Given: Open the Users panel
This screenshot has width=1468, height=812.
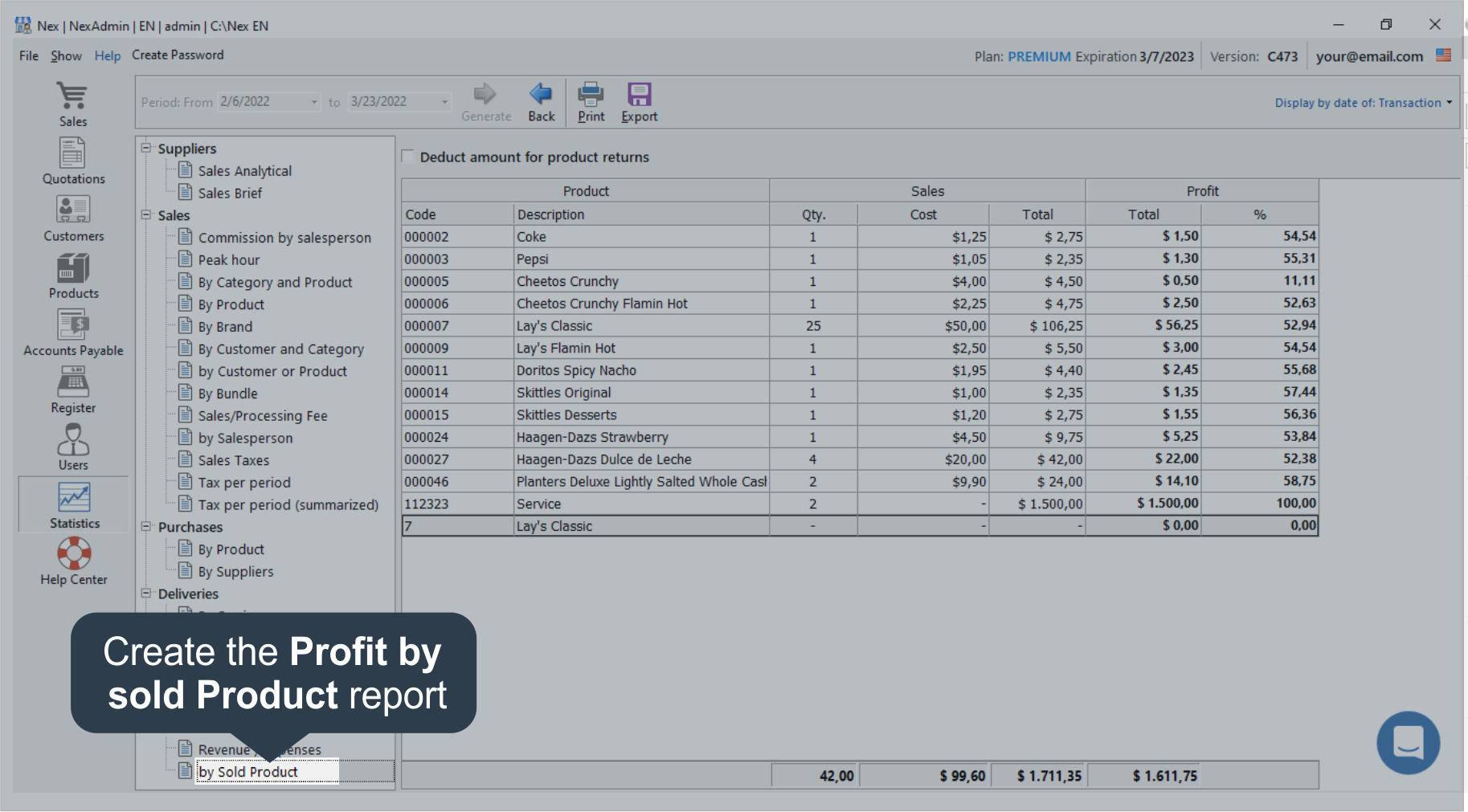Looking at the screenshot, I should coord(72,447).
